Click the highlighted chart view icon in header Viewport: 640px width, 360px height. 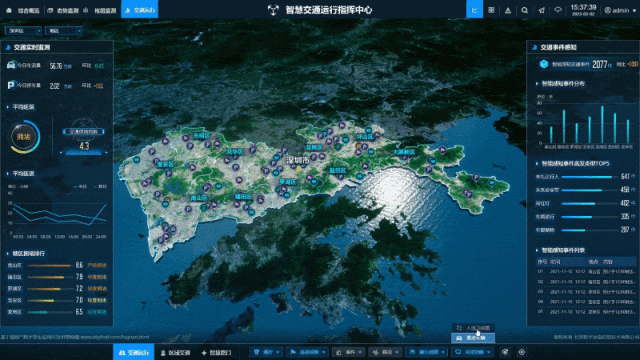[x=474, y=10]
